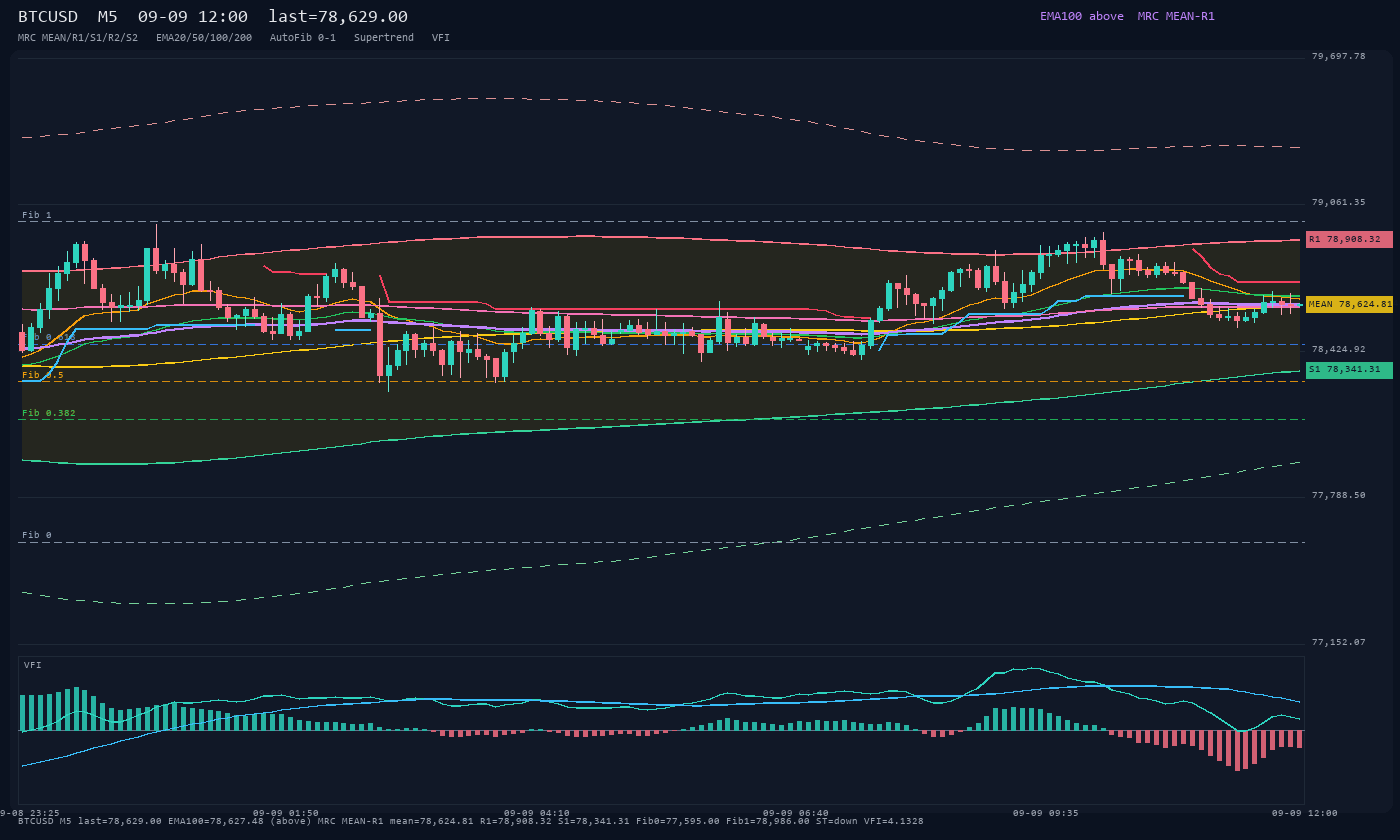The height and width of the screenshot is (840, 1400).
Task: Click the Supertrend indicator label
Action: point(384,38)
